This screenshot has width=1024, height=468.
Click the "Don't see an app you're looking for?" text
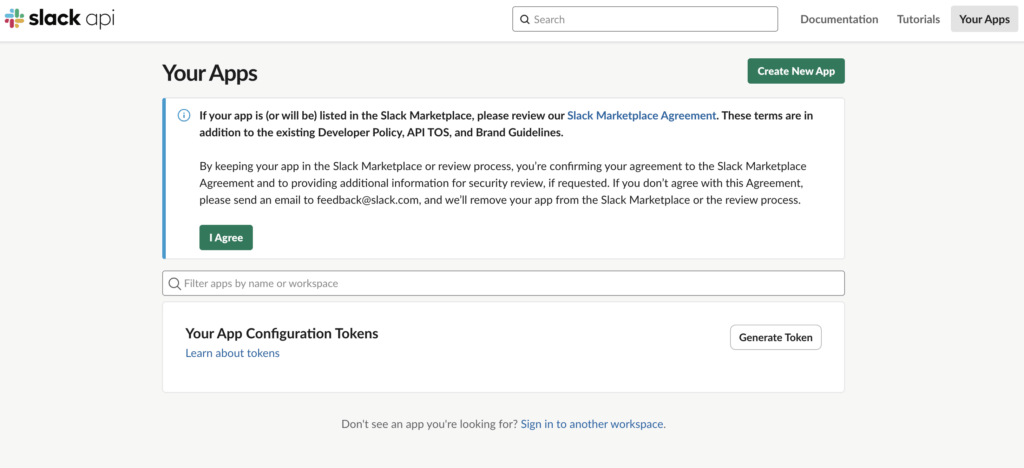tap(430, 424)
